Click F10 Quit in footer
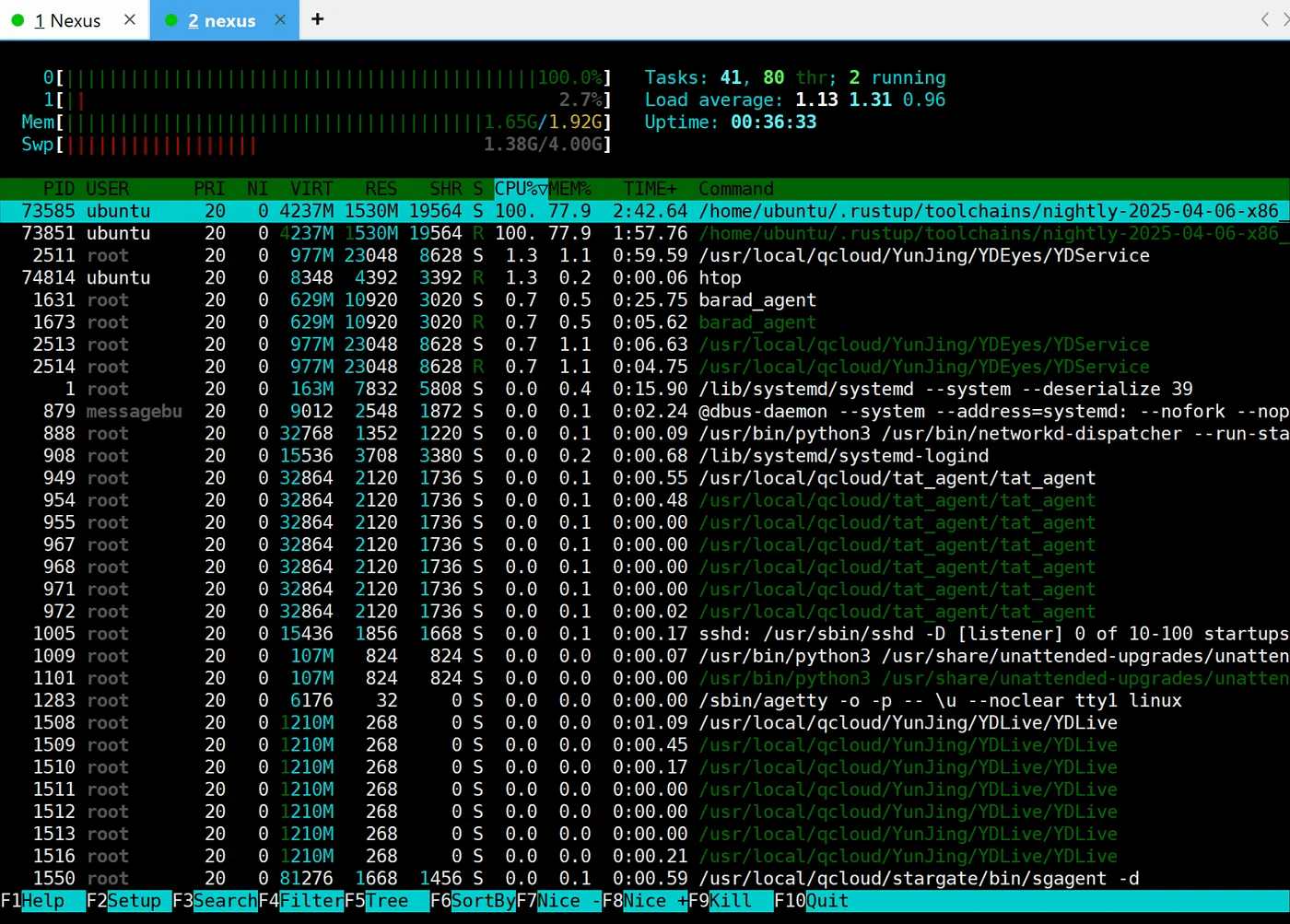The height and width of the screenshot is (924, 1290). pos(812,901)
